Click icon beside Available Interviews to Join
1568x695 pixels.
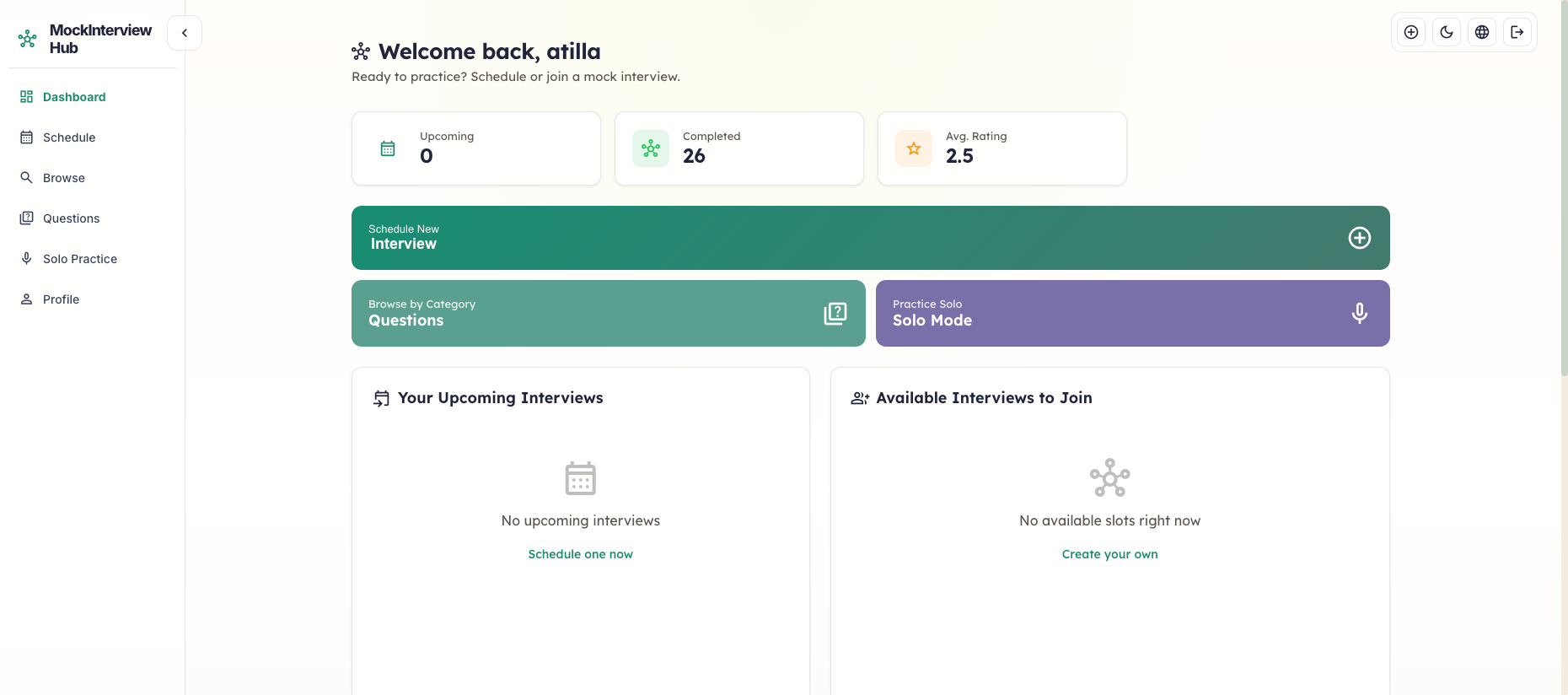pyautogui.click(x=860, y=398)
